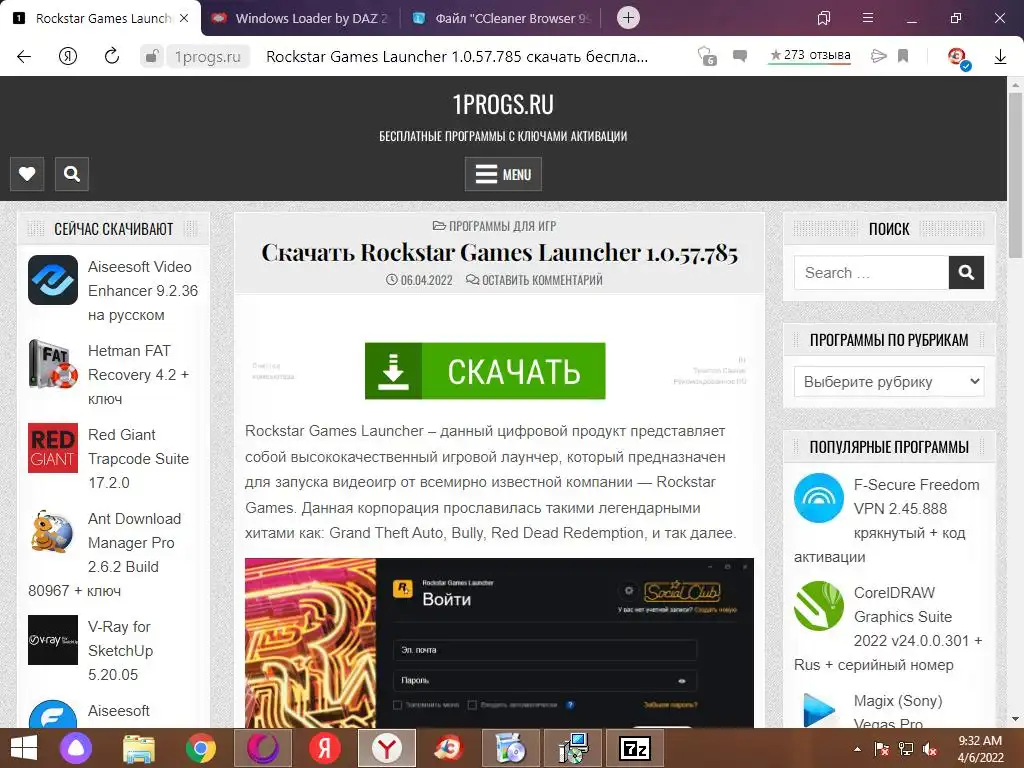The height and width of the screenshot is (768, 1024).
Task: Submit search with the black magnifier button
Action: tap(966, 272)
